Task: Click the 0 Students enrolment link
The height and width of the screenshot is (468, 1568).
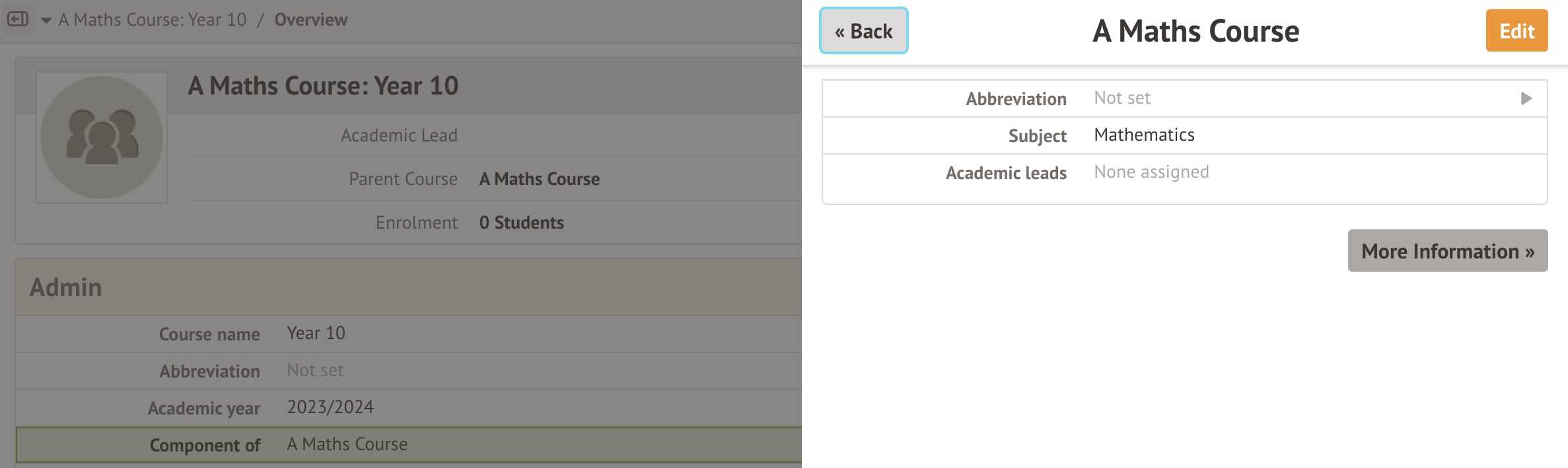Action: click(x=521, y=222)
